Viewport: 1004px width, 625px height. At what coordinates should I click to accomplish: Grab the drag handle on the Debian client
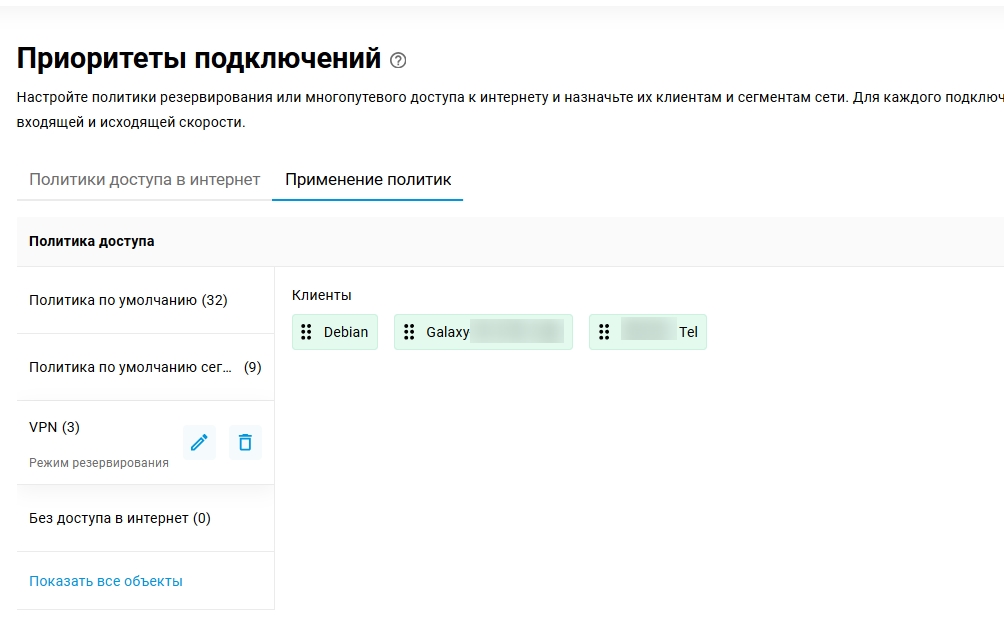307,332
